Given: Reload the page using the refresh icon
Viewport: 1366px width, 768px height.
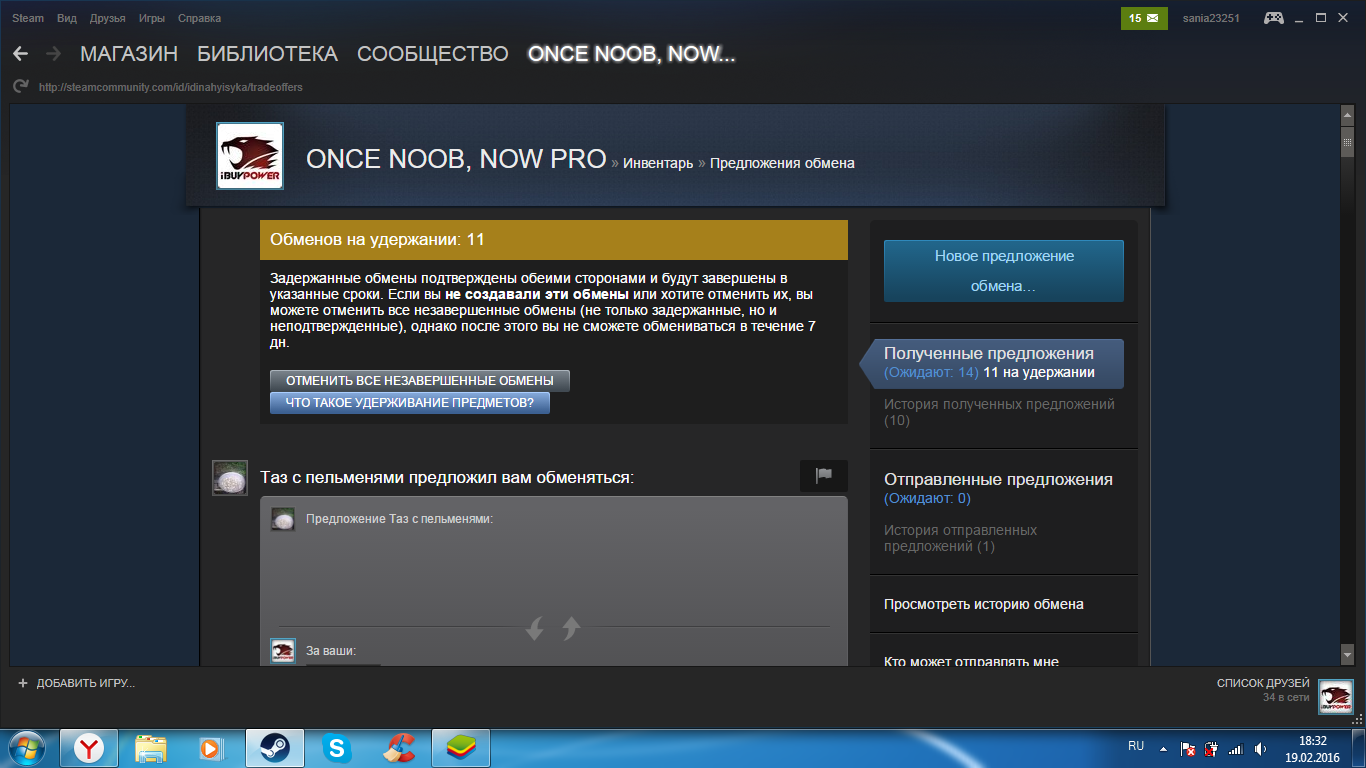Looking at the screenshot, I should 20,87.
